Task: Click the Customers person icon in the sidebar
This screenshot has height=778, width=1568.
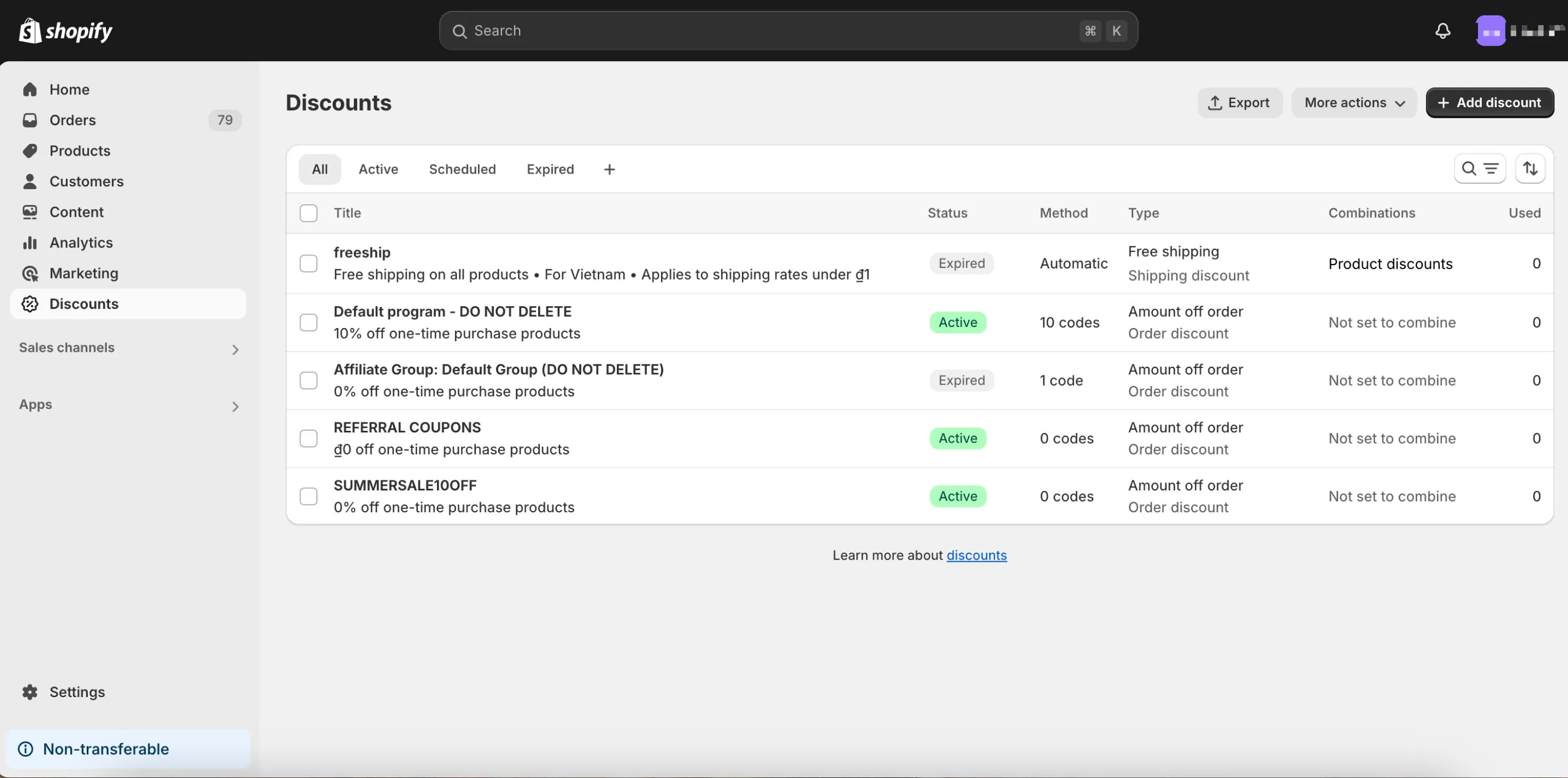Action: [30, 181]
